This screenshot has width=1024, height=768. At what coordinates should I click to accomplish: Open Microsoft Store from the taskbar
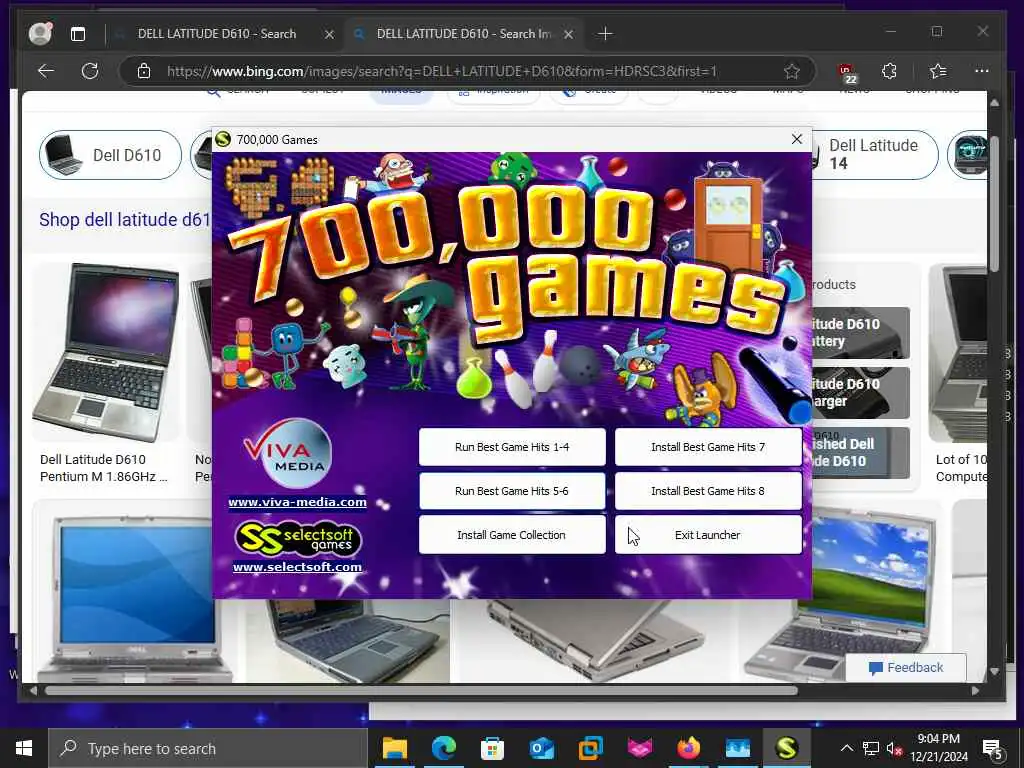(x=492, y=748)
